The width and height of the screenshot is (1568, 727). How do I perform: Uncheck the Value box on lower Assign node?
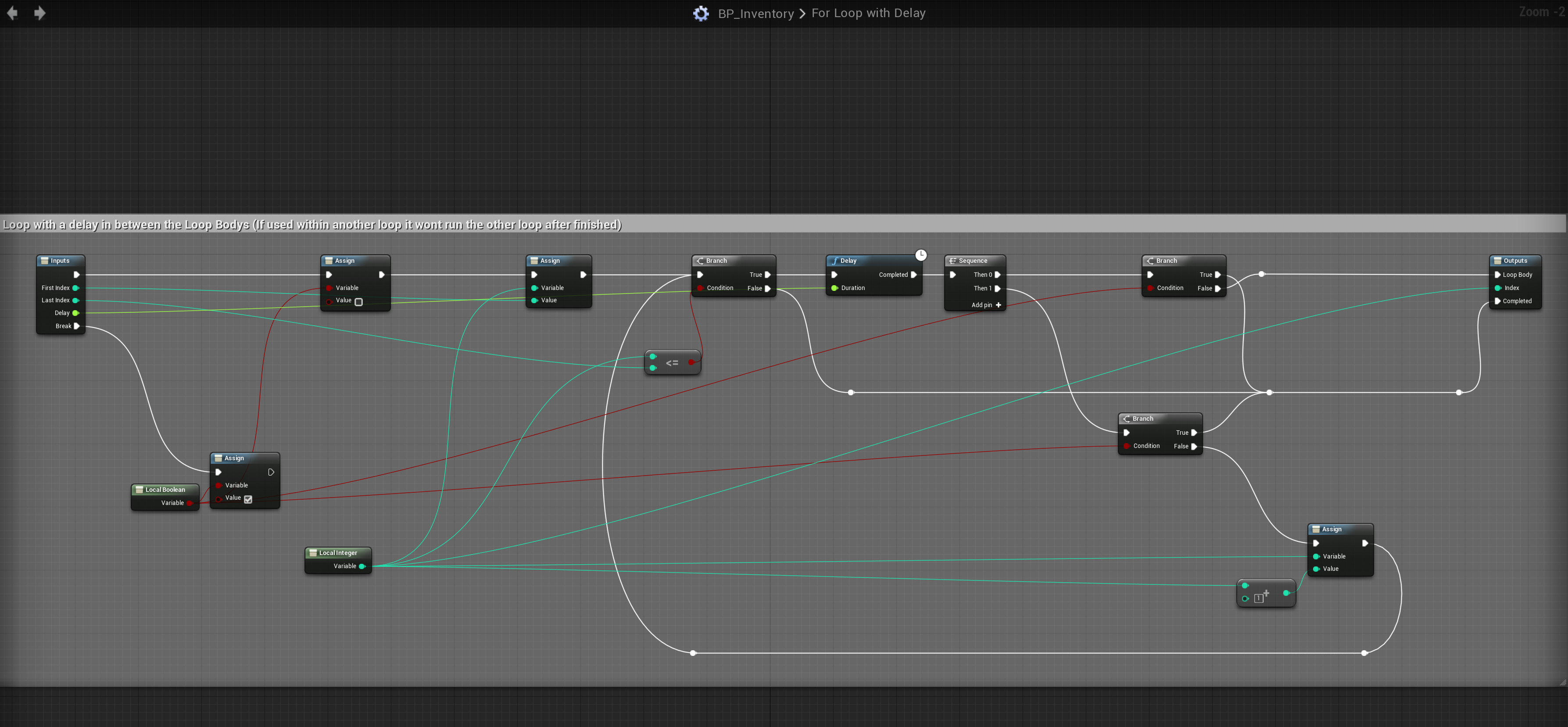click(248, 499)
